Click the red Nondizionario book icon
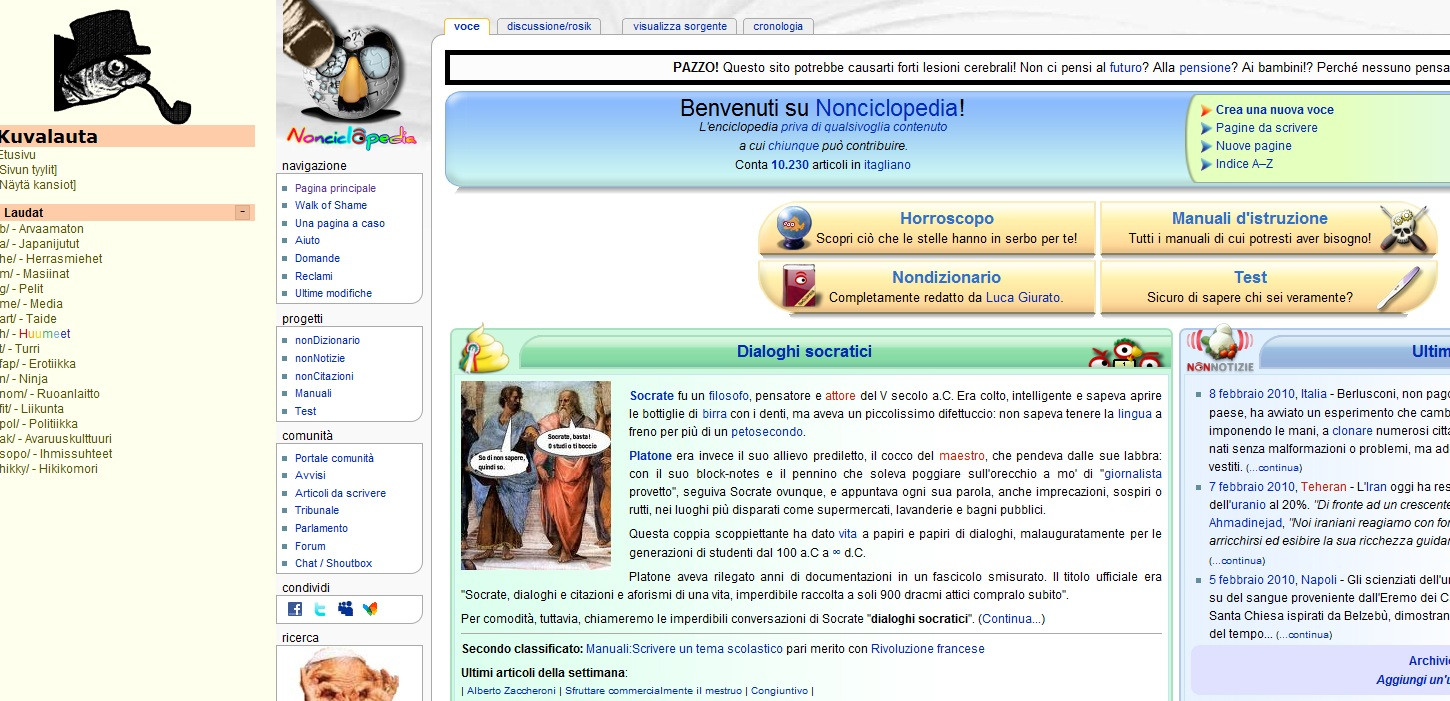The image size is (1450, 701). (x=798, y=287)
